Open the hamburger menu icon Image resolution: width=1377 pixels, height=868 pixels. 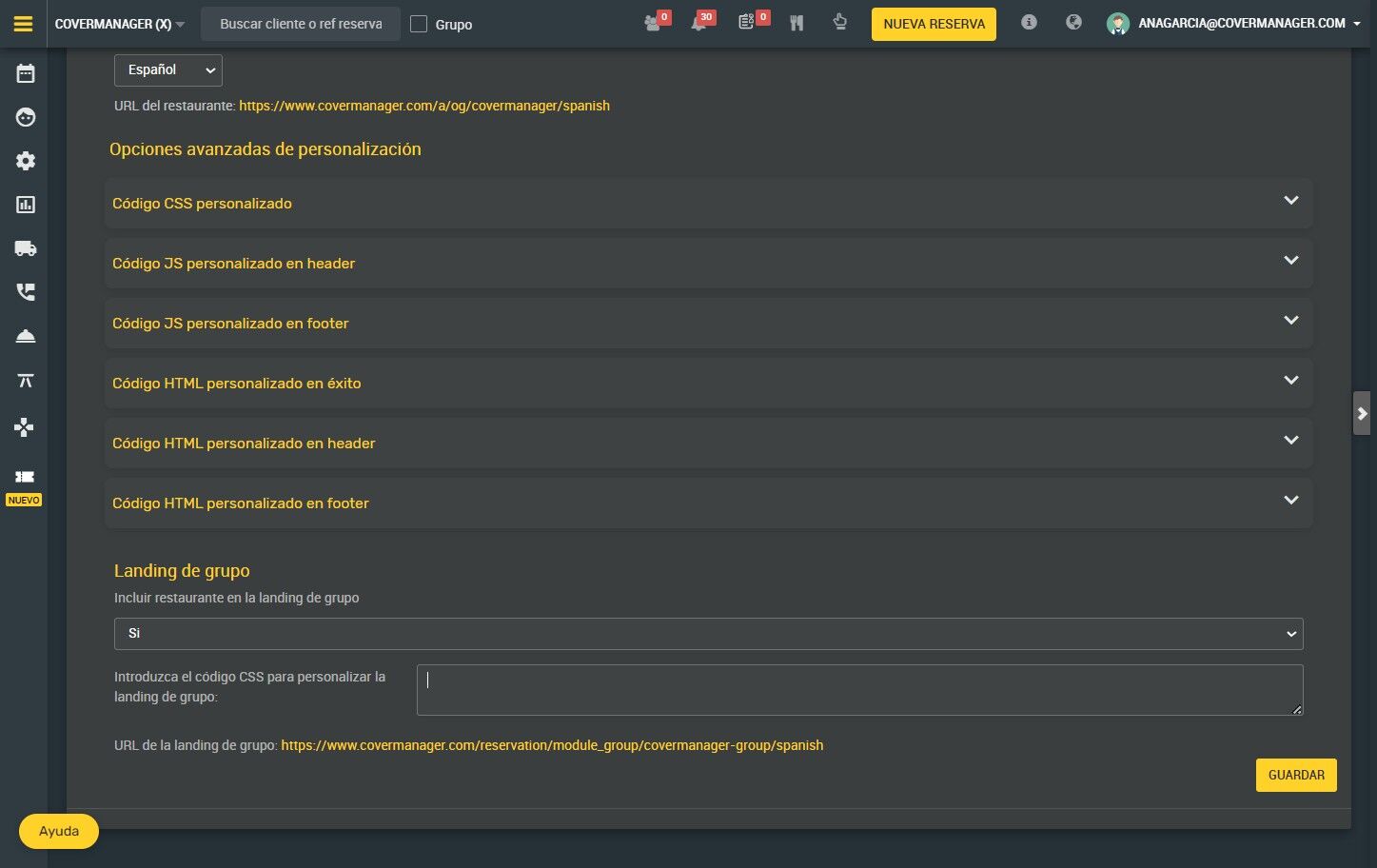(x=24, y=24)
